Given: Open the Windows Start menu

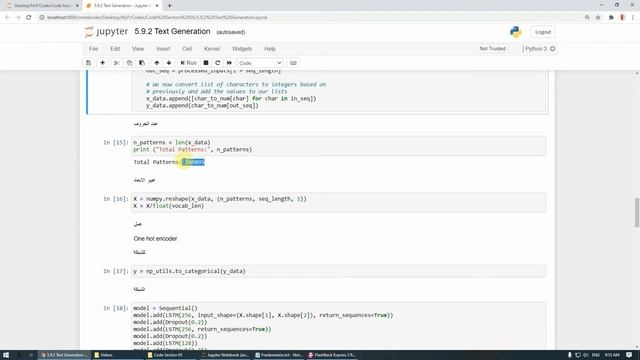Looking at the screenshot, I should (x=6, y=355).
